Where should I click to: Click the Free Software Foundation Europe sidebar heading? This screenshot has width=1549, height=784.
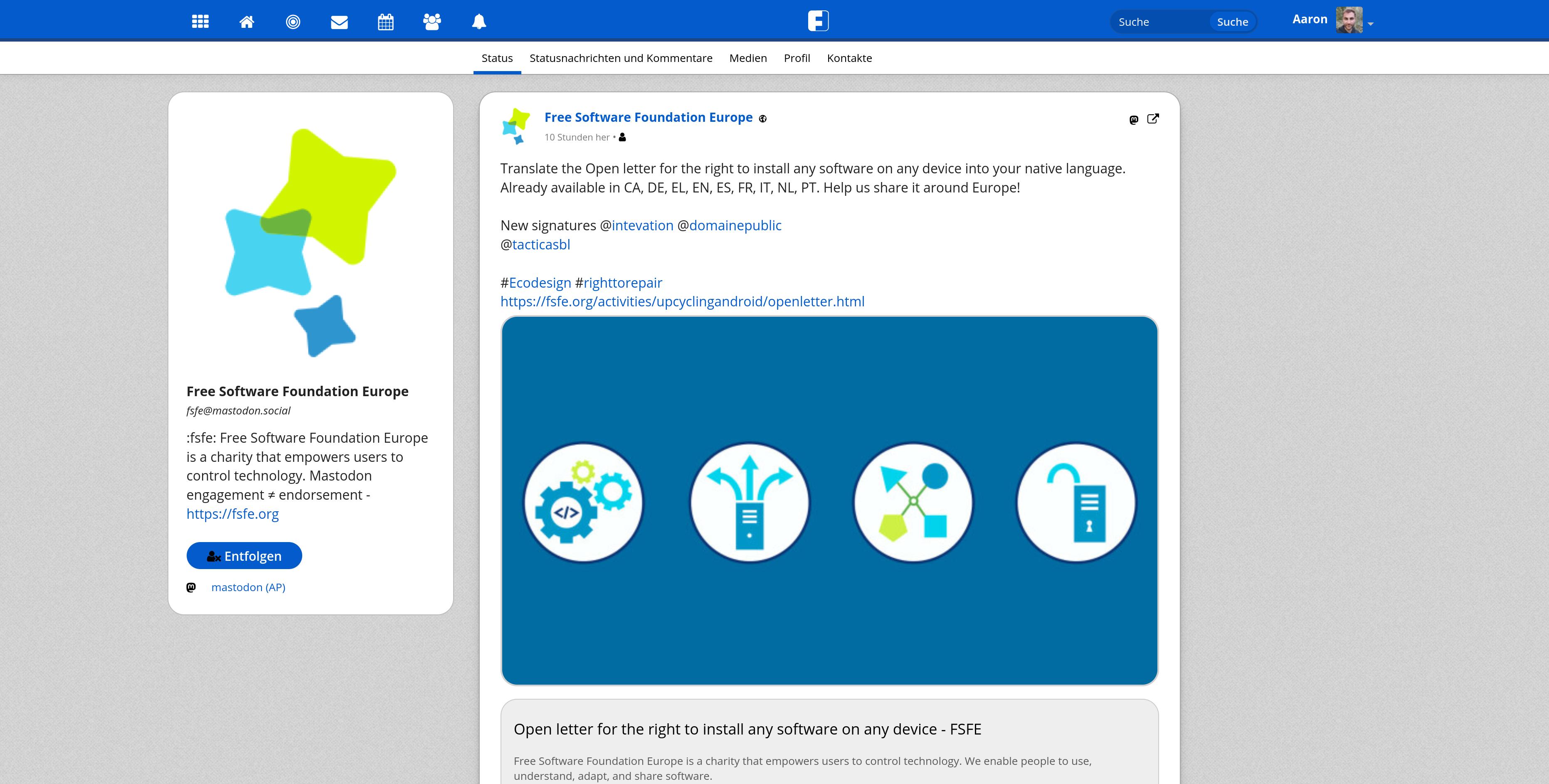297,392
